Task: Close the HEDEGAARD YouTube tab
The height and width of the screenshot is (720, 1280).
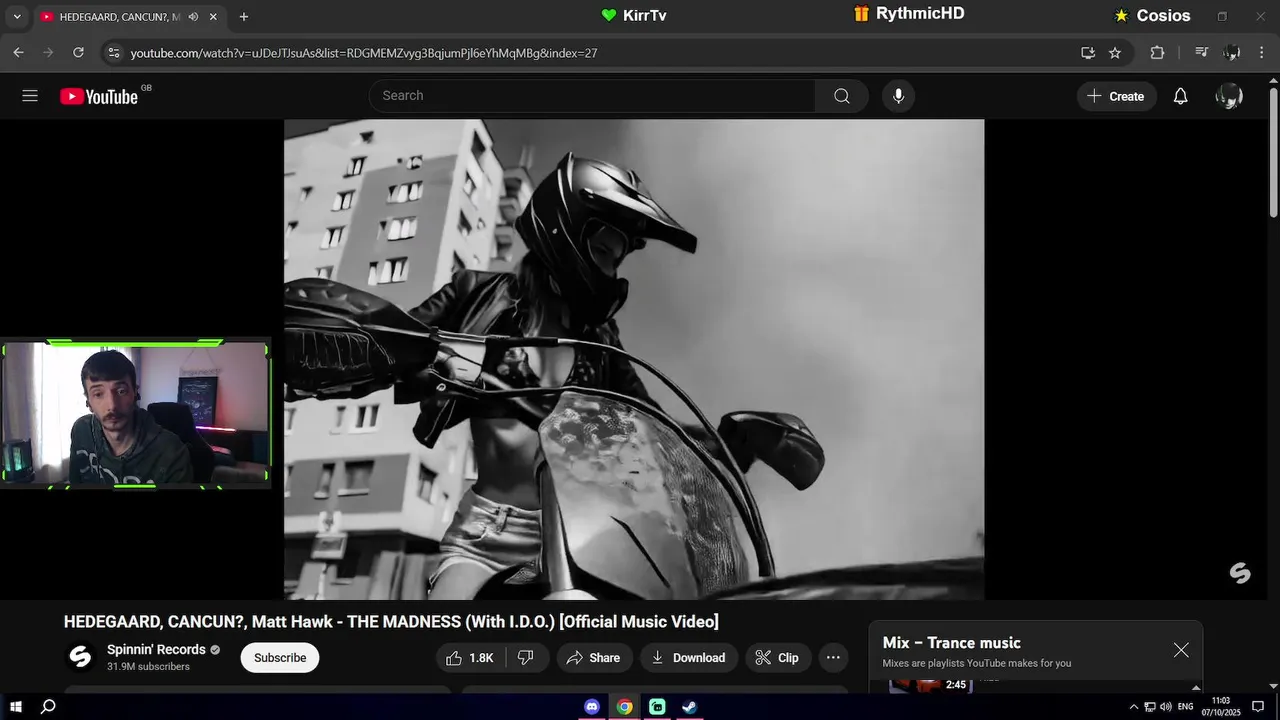Action: [213, 17]
